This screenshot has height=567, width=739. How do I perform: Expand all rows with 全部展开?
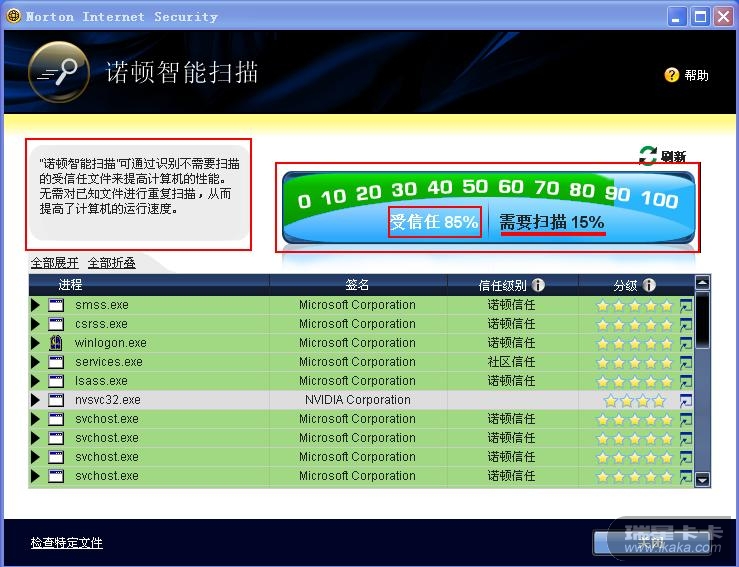click(55, 263)
